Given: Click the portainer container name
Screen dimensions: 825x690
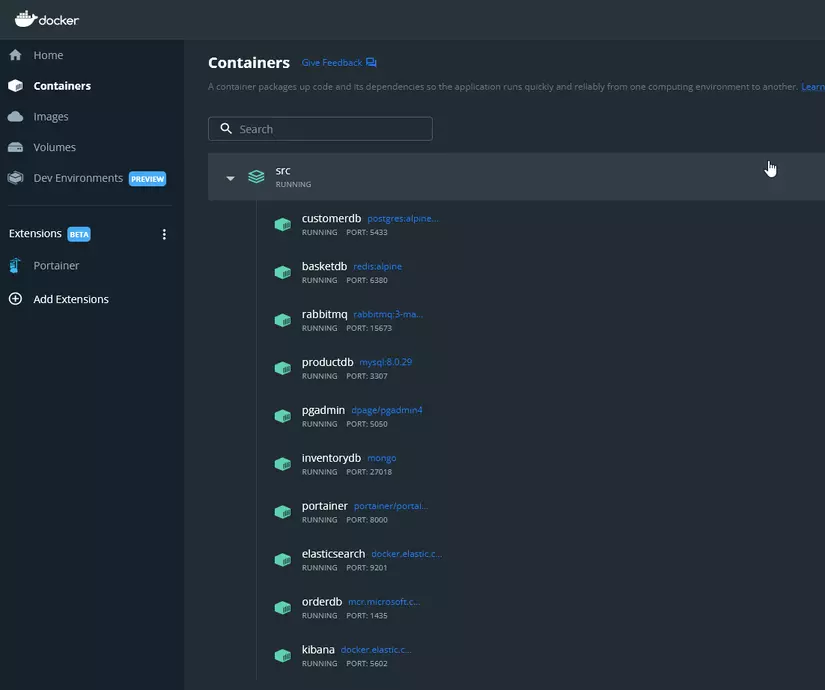Looking at the screenshot, I should (325, 506).
